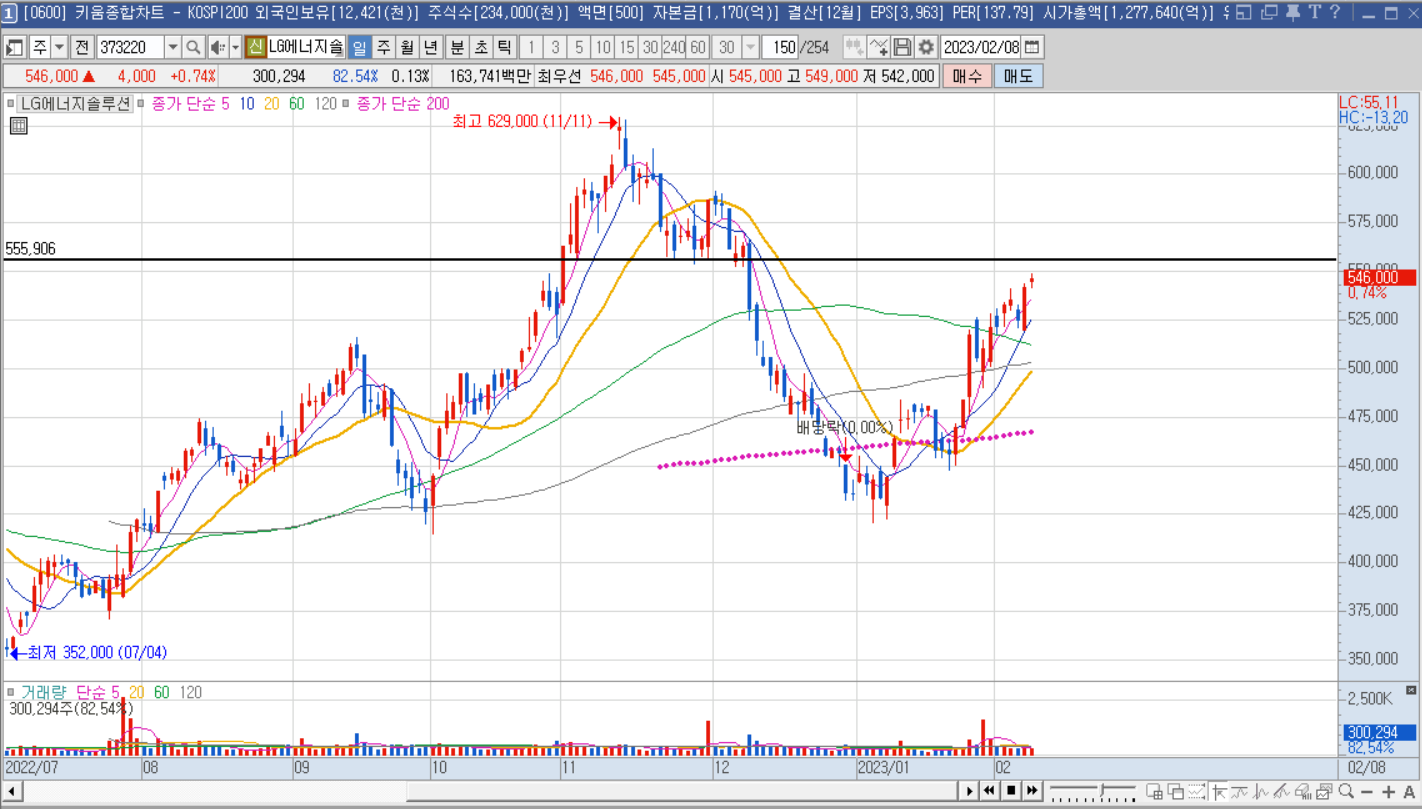This screenshot has width=1422, height=809.
Task: Click the LG에너지솔루션 series label in the chart legend
Action: pos(75,103)
